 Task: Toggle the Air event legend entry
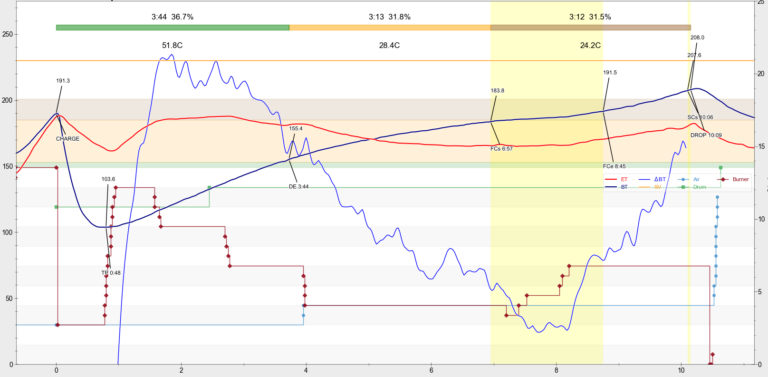tap(689, 180)
